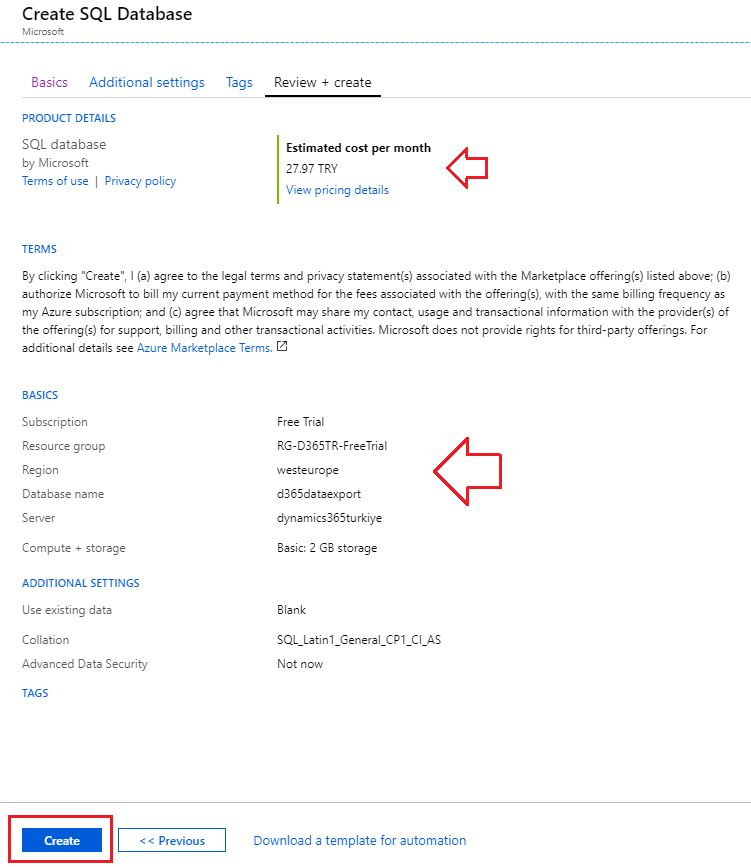Open the Privacy policy link

click(x=140, y=181)
